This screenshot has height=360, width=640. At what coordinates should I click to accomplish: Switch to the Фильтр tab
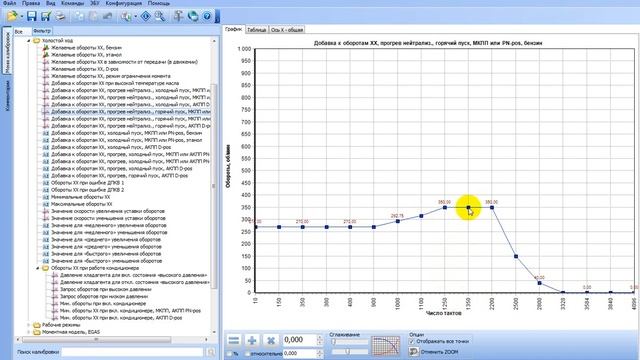click(x=42, y=31)
